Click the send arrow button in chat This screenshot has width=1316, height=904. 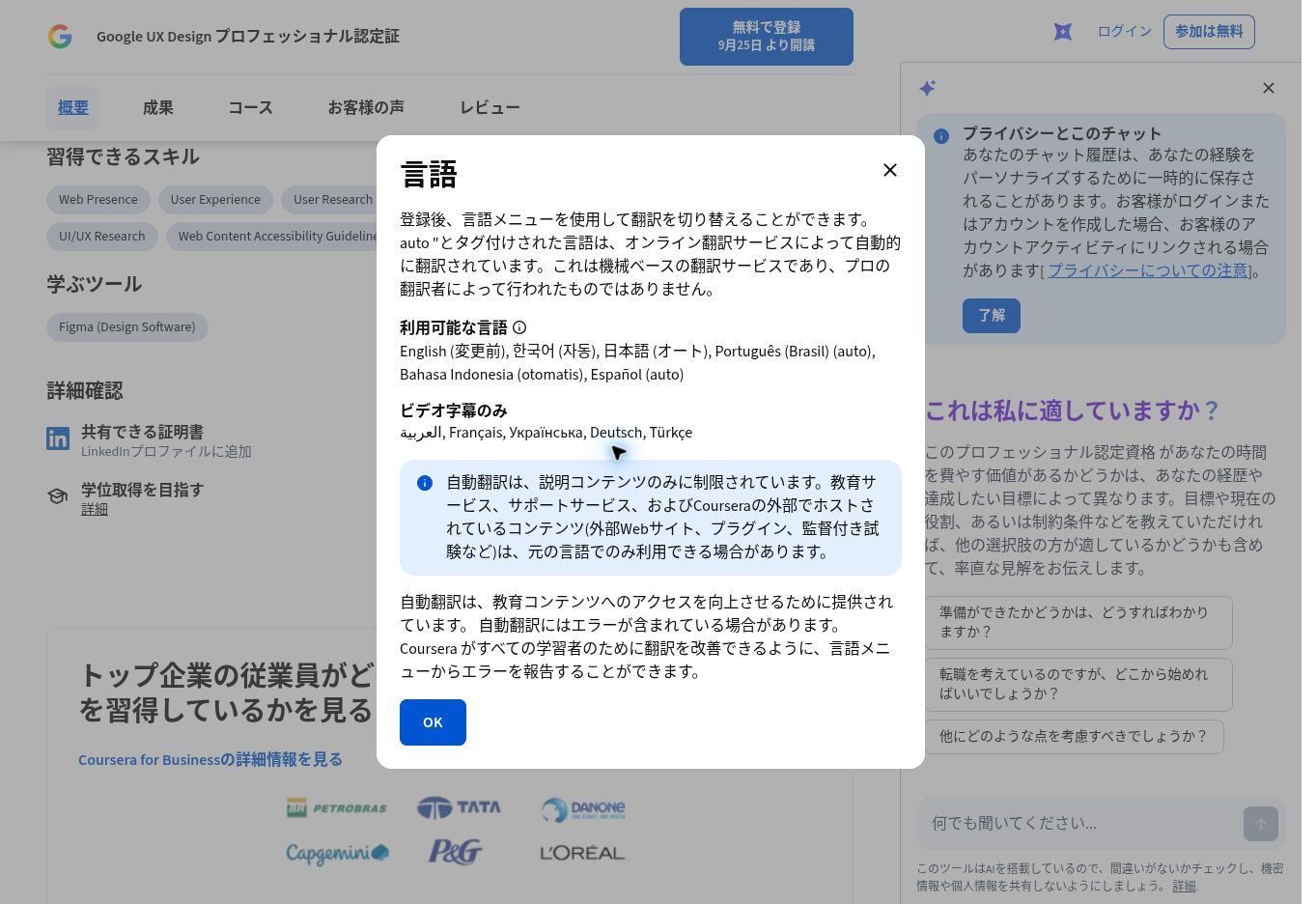pos(1261,824)
